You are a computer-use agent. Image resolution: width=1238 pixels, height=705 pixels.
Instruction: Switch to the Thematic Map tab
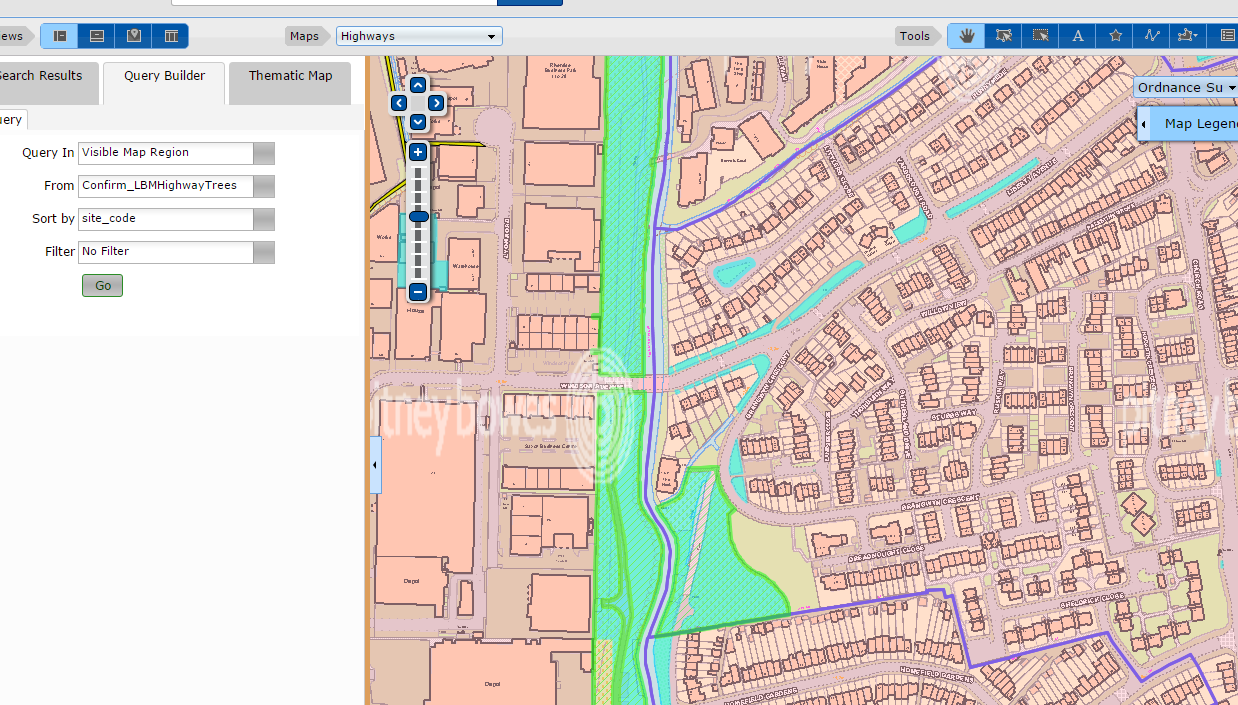click(x=290, y=83)
